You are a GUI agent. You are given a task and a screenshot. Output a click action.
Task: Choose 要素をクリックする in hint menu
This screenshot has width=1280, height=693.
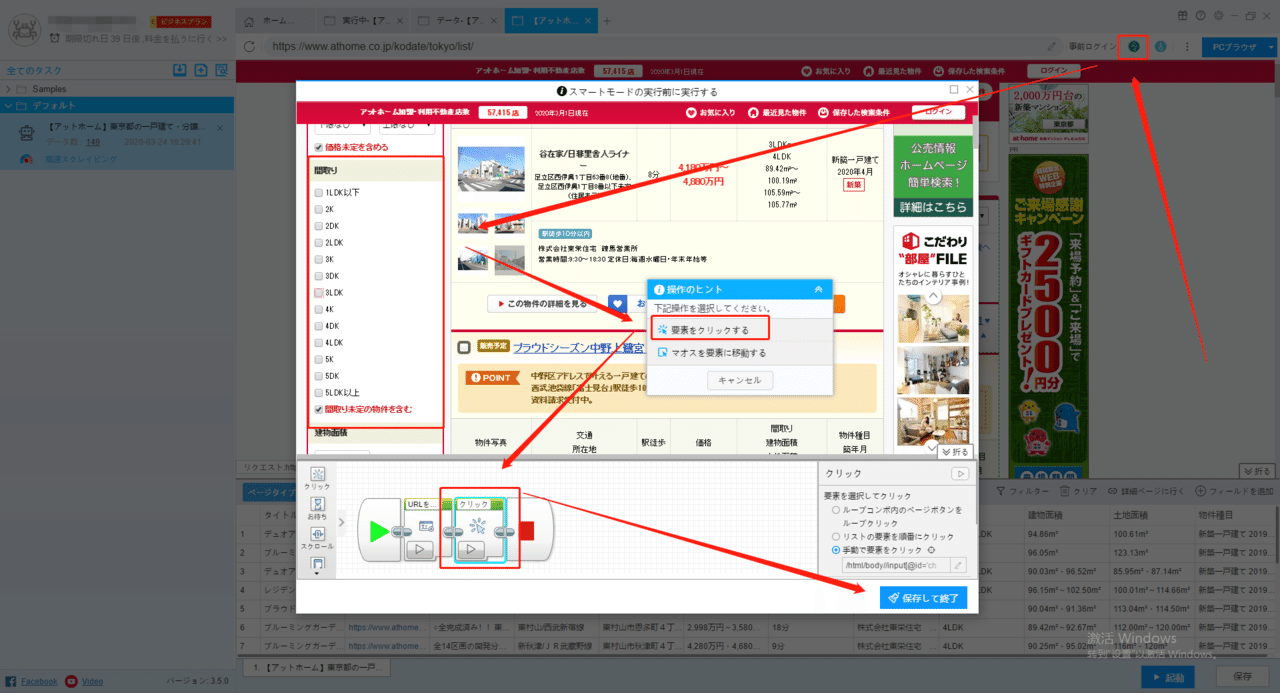click(710, 329)
